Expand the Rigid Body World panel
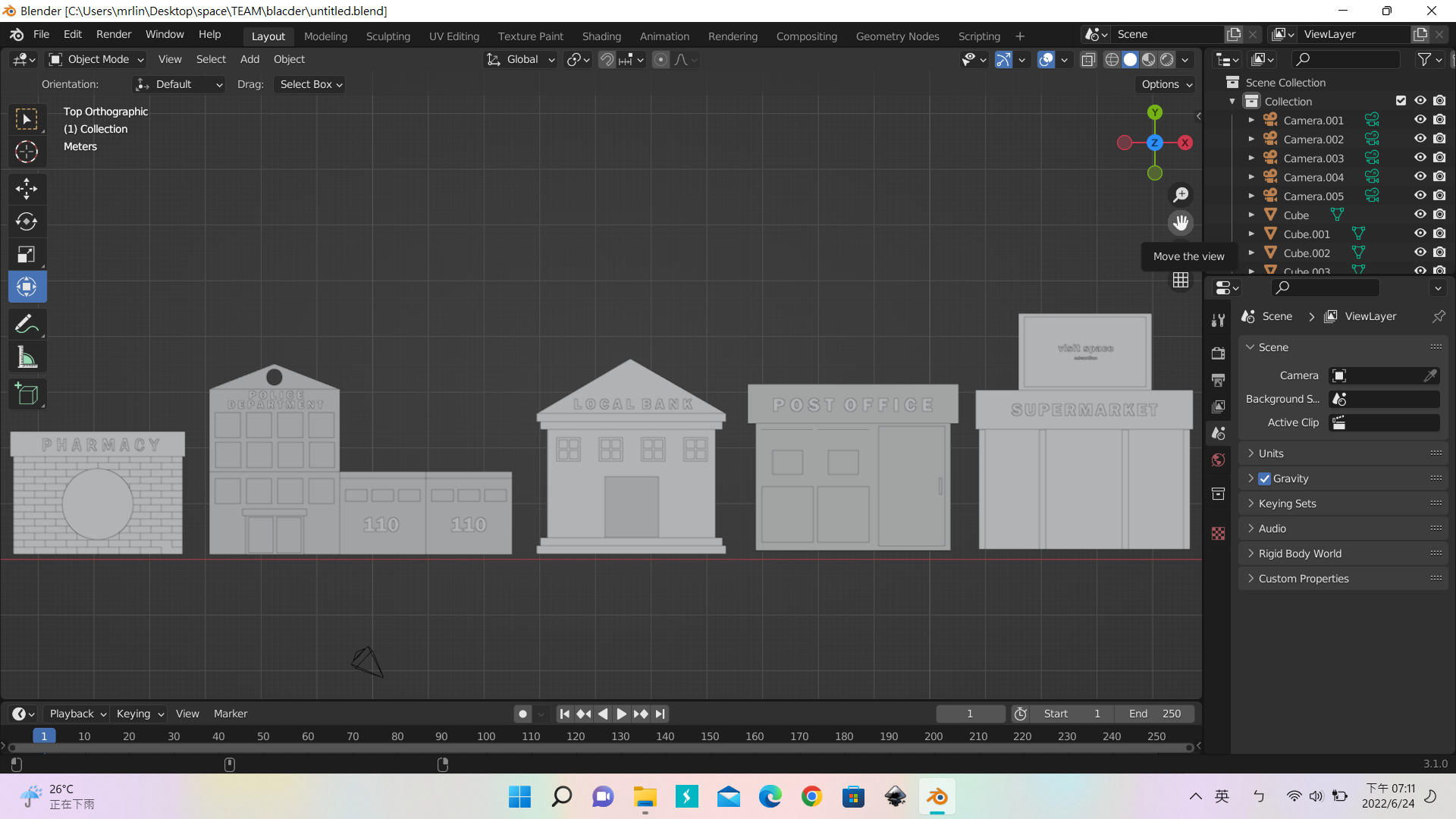Viewport: 1456px width, 819px height. tap(1300, 554)
